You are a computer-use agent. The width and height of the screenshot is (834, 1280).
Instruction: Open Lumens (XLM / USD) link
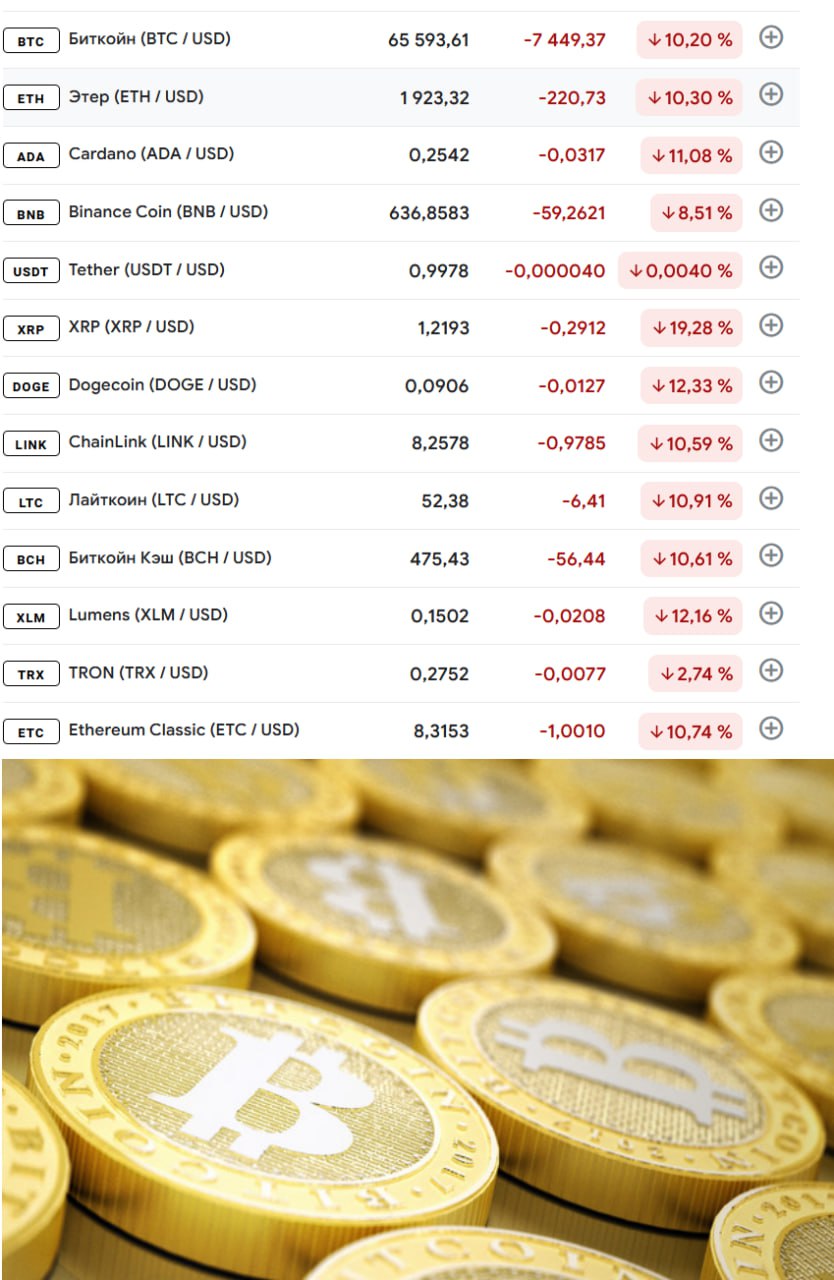point(148,615)
